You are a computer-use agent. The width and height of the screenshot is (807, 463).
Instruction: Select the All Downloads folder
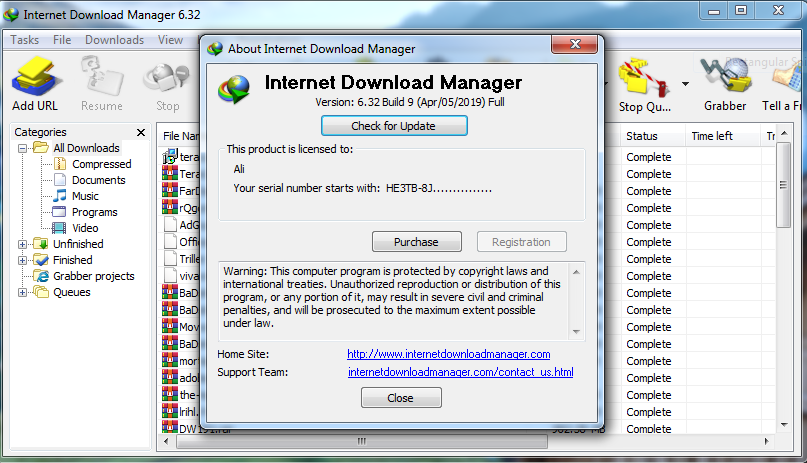[x=86, y=148]
